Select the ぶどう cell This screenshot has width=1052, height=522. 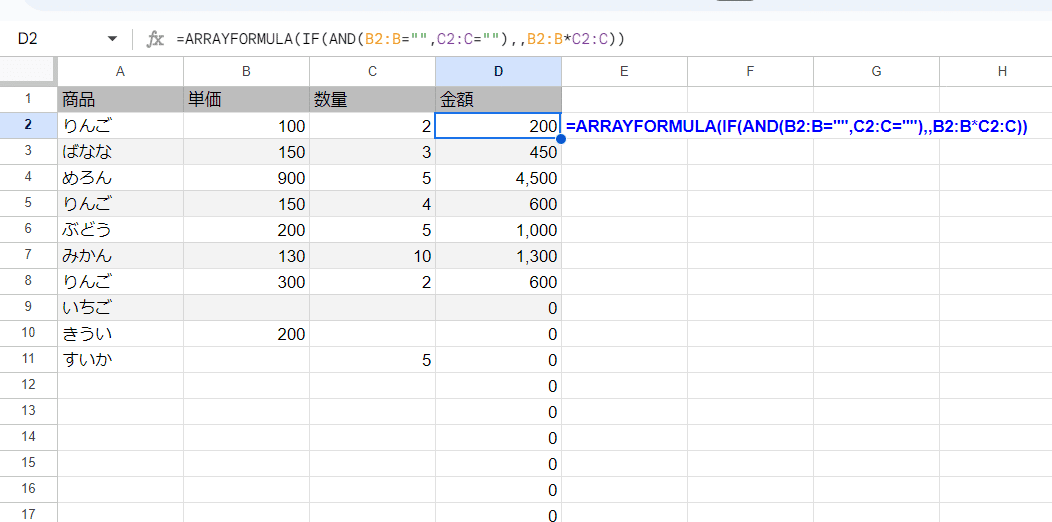121,229
